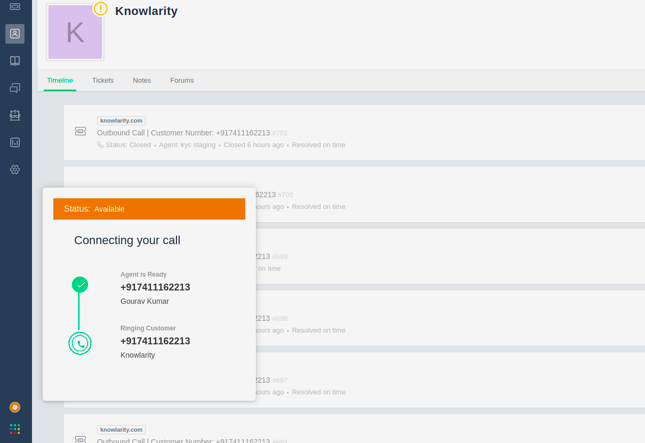The height and width of the screenshot is (443, 645).
Task: Click ticket icon for call #701
Action: pyautogui.click(x=81, y=131)
